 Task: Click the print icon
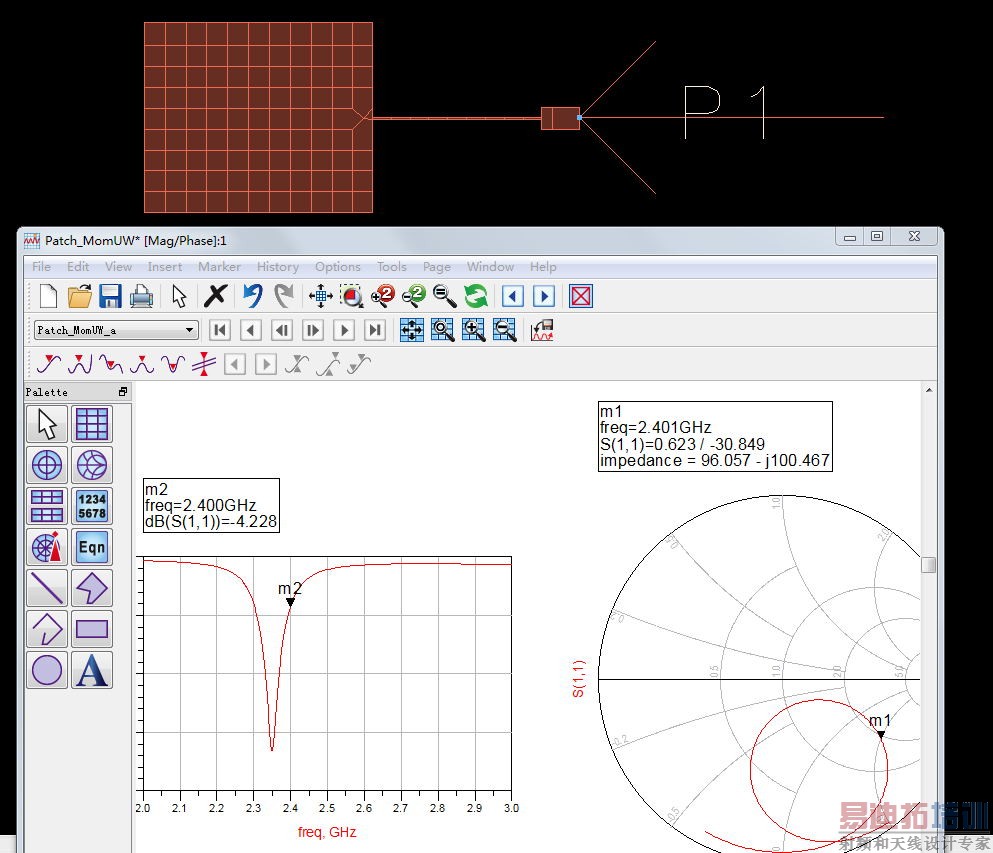coord(142,296)
